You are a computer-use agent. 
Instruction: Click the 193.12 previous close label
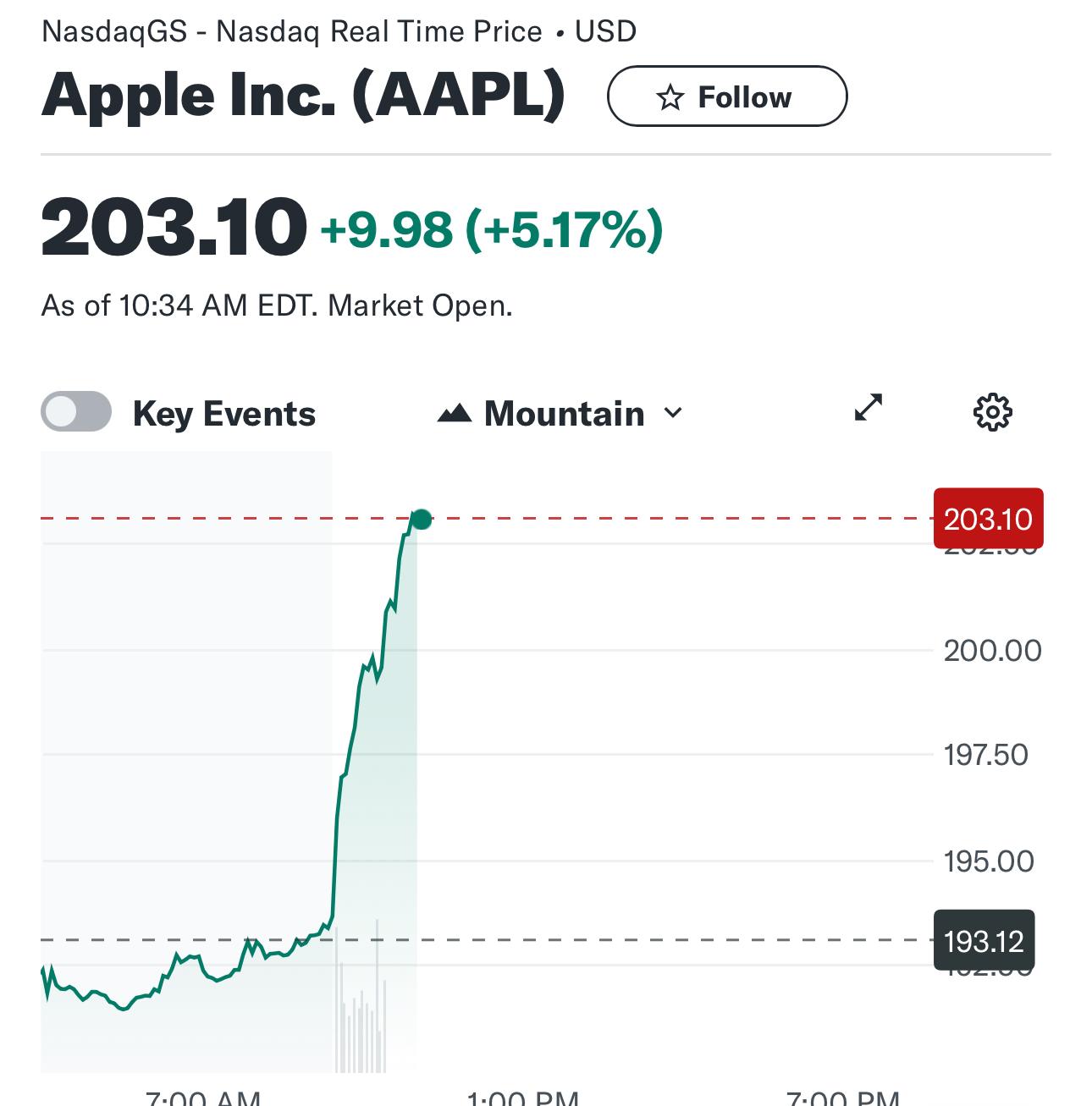(984, 940)
